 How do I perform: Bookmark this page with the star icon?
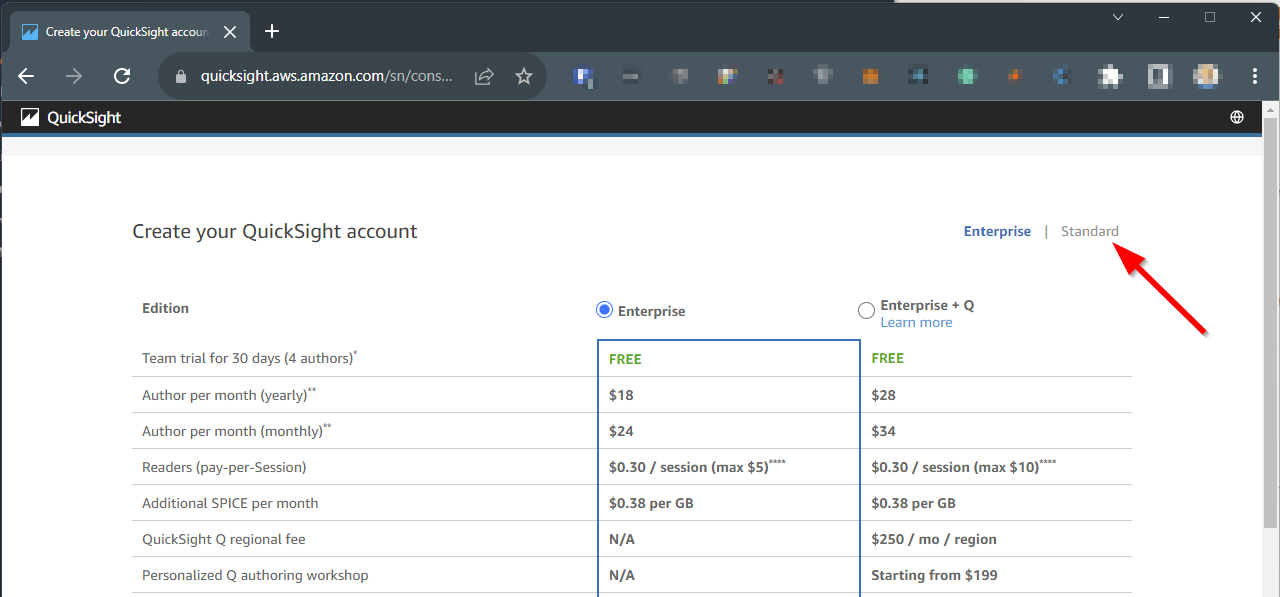(524, 76)
